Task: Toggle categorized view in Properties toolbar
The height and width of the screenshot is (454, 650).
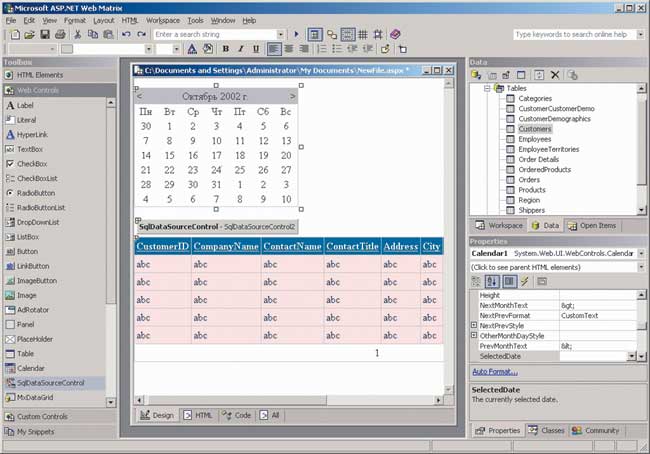Action: click(x=476, y=282)
